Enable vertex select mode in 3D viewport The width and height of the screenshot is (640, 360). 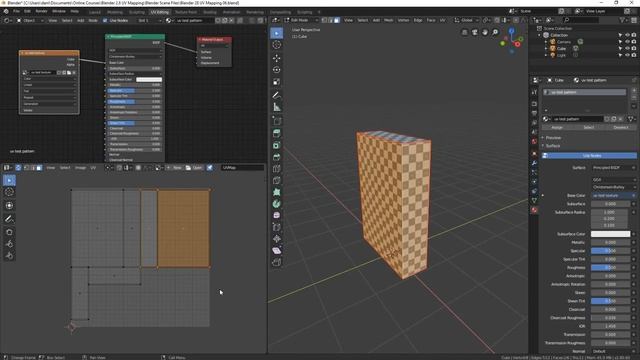coord(324,20)
